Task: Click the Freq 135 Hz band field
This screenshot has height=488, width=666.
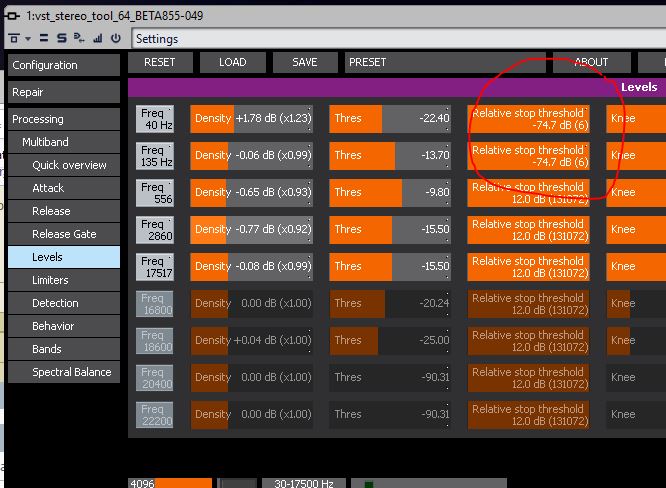Action: pos(155,156)
